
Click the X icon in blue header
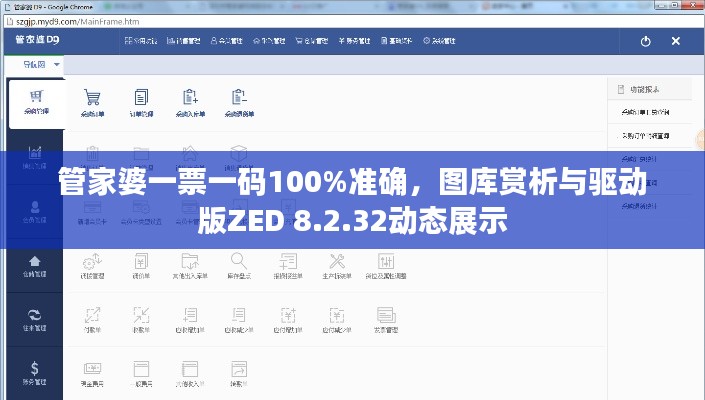pyautogui.click(x=676, y=42)
